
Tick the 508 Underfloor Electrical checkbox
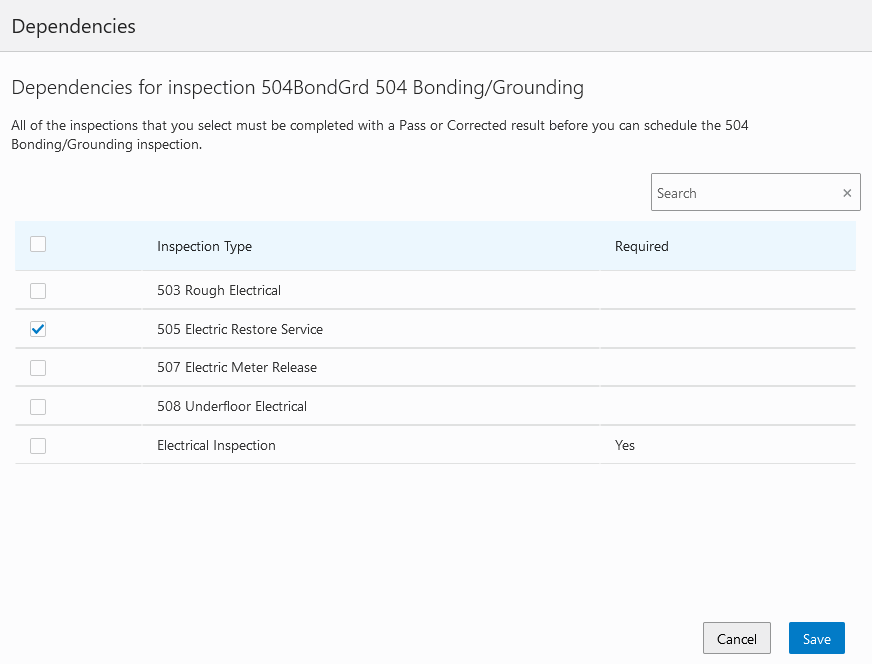point(38,407)
